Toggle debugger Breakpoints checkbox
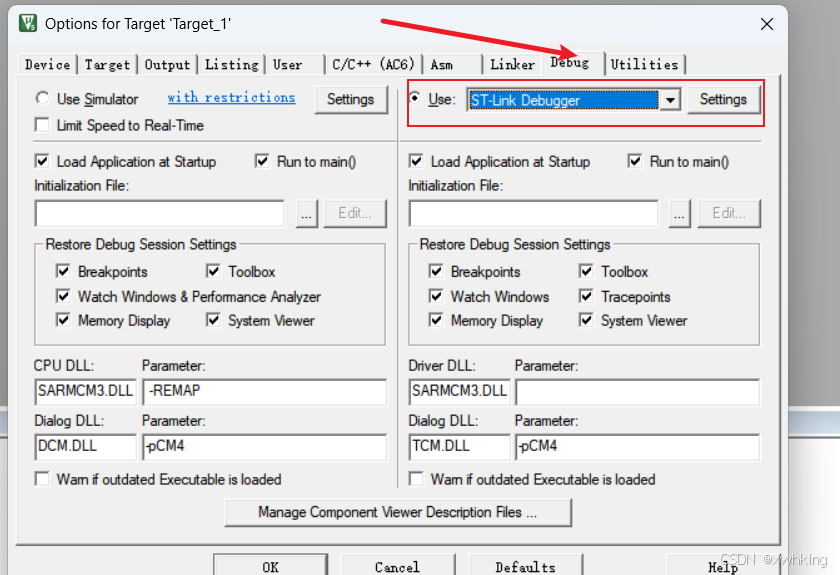840x575 pixels. pos(436,271)
